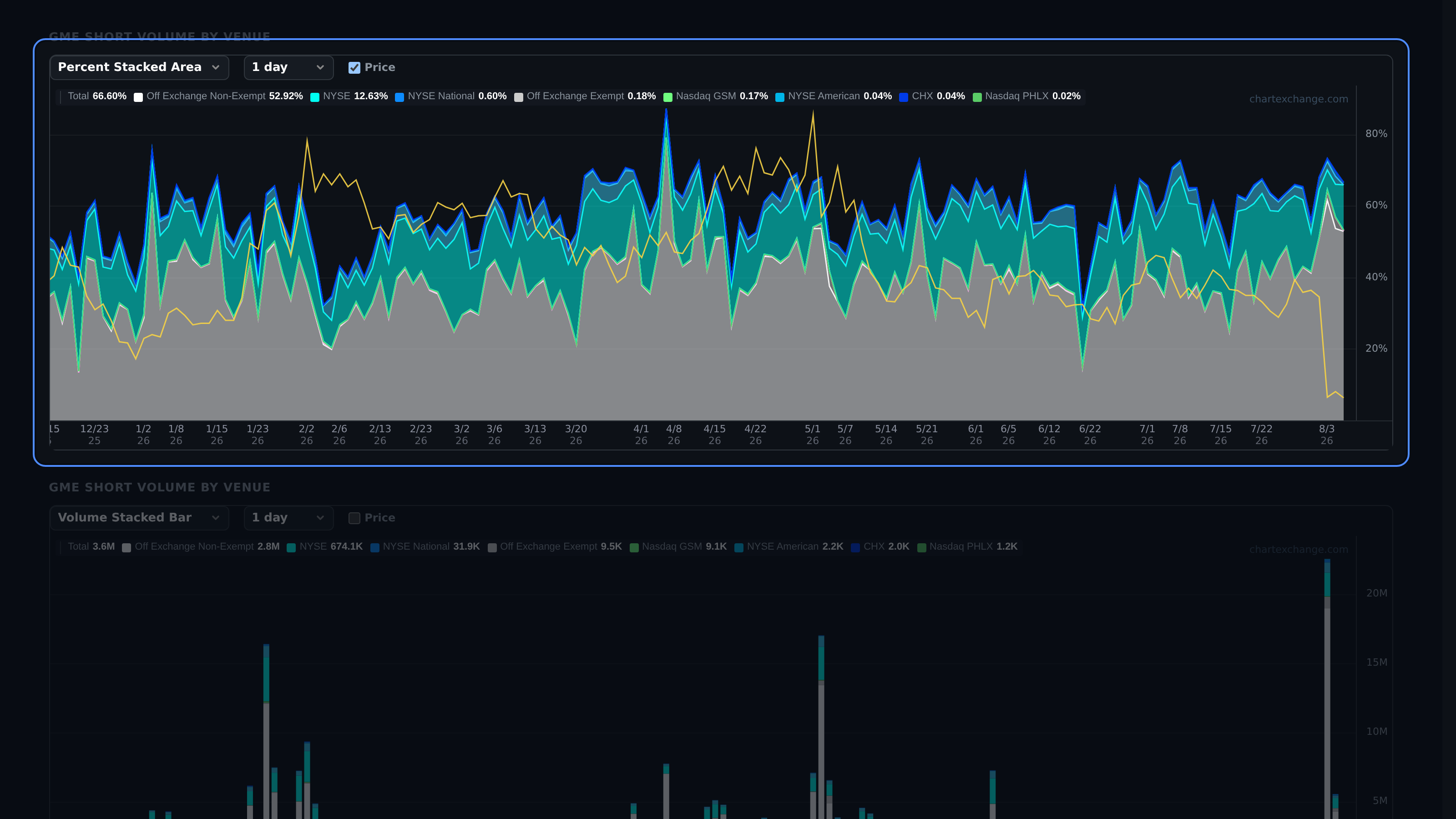
Task: Click the CHX dark-blue swatch in top legend
Action: click(904, 97)
